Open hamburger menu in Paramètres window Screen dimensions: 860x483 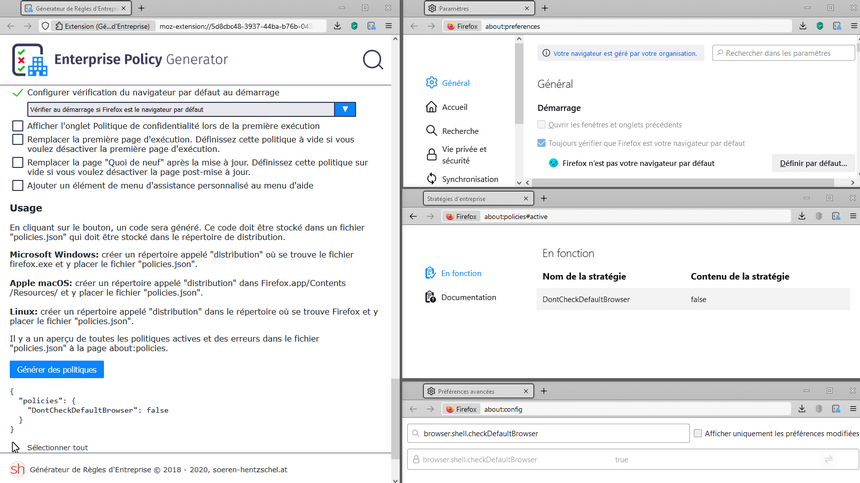coord(854,26)
